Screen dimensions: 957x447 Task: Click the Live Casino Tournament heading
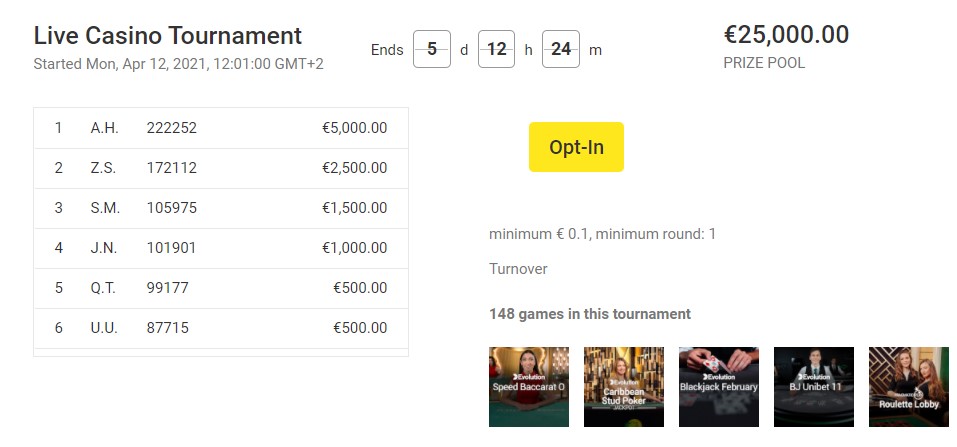point(168,36)
